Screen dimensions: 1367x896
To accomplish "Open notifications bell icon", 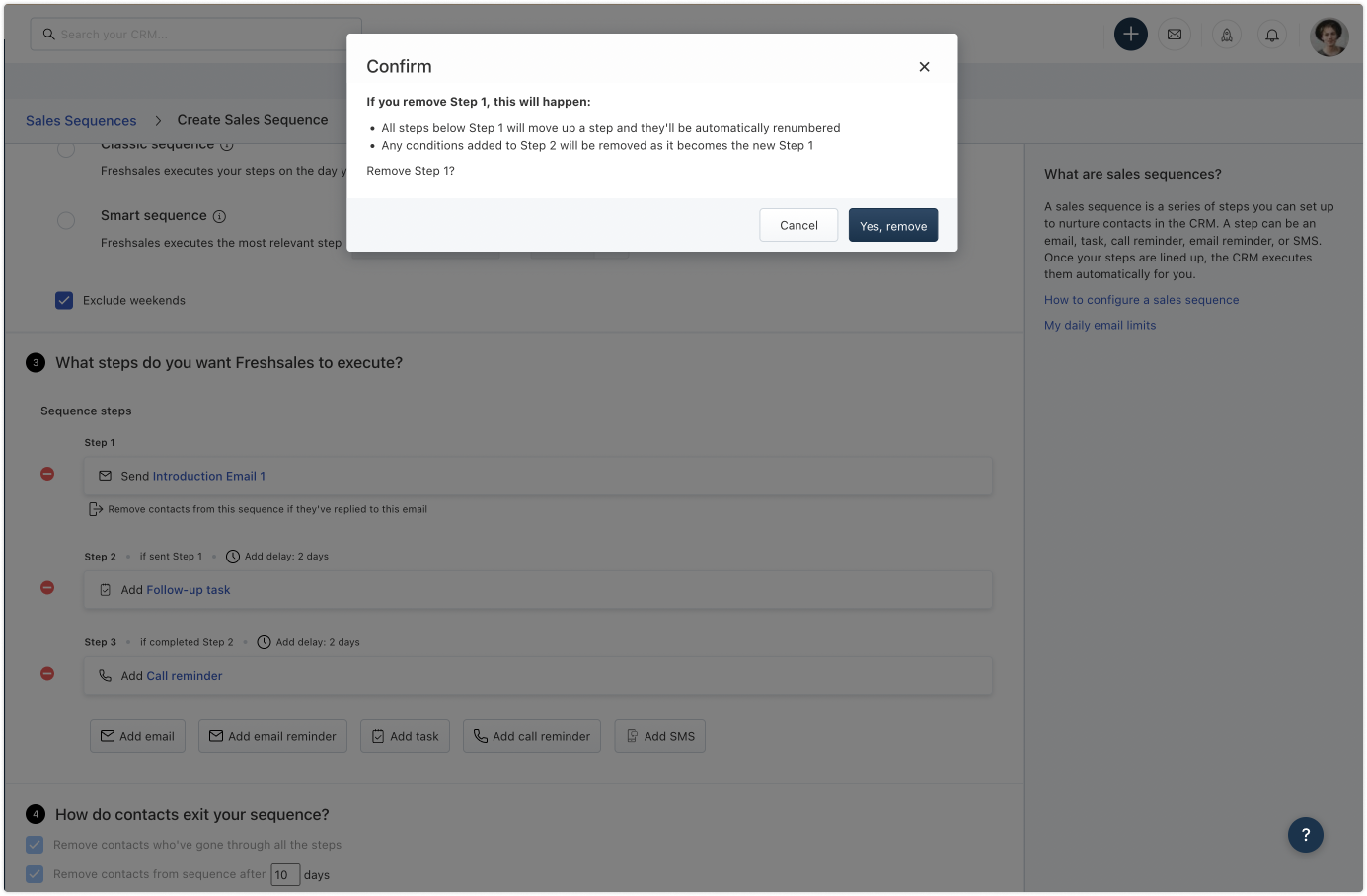I will click(1272, 35).
